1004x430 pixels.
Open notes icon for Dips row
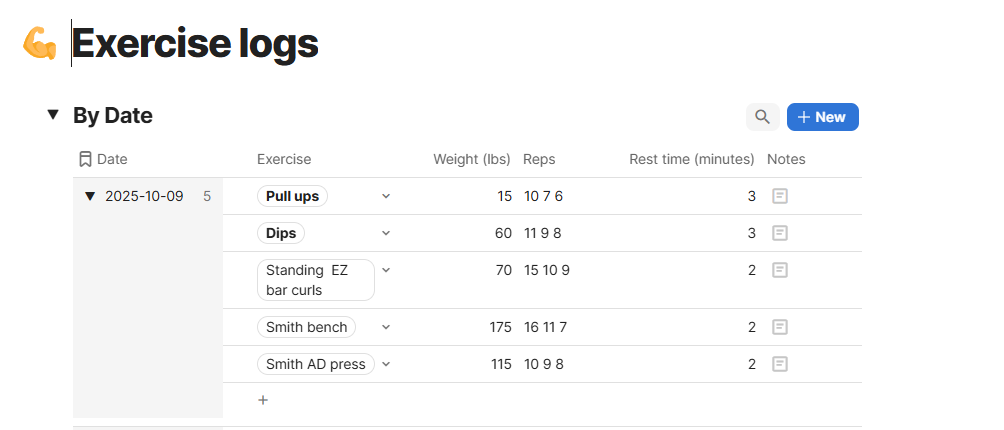pos(780,233)
